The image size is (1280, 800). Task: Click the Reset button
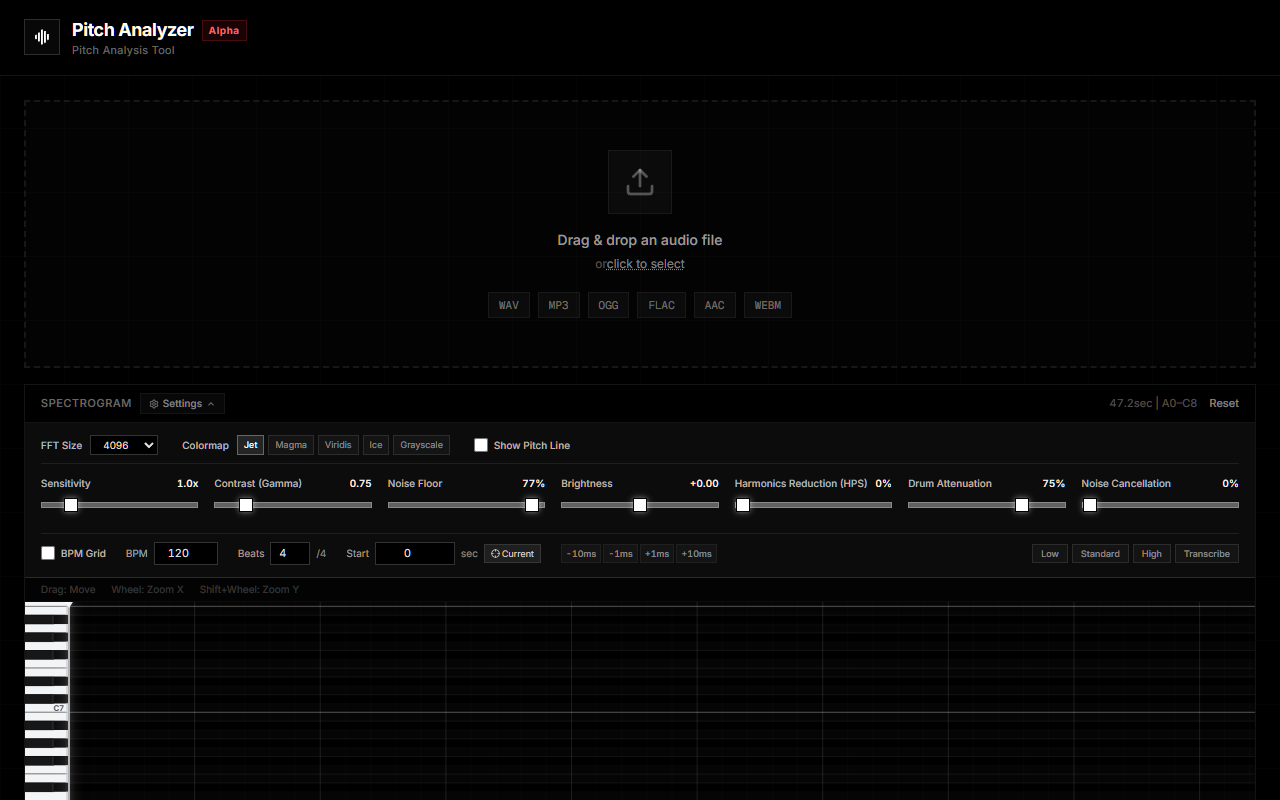click(x=1224, y=404)
